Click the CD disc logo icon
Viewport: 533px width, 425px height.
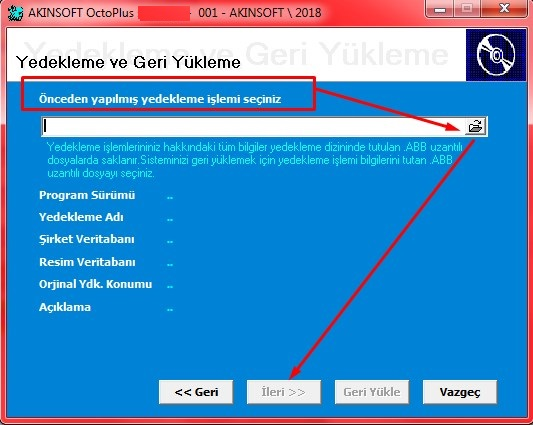tap(496, 55)
